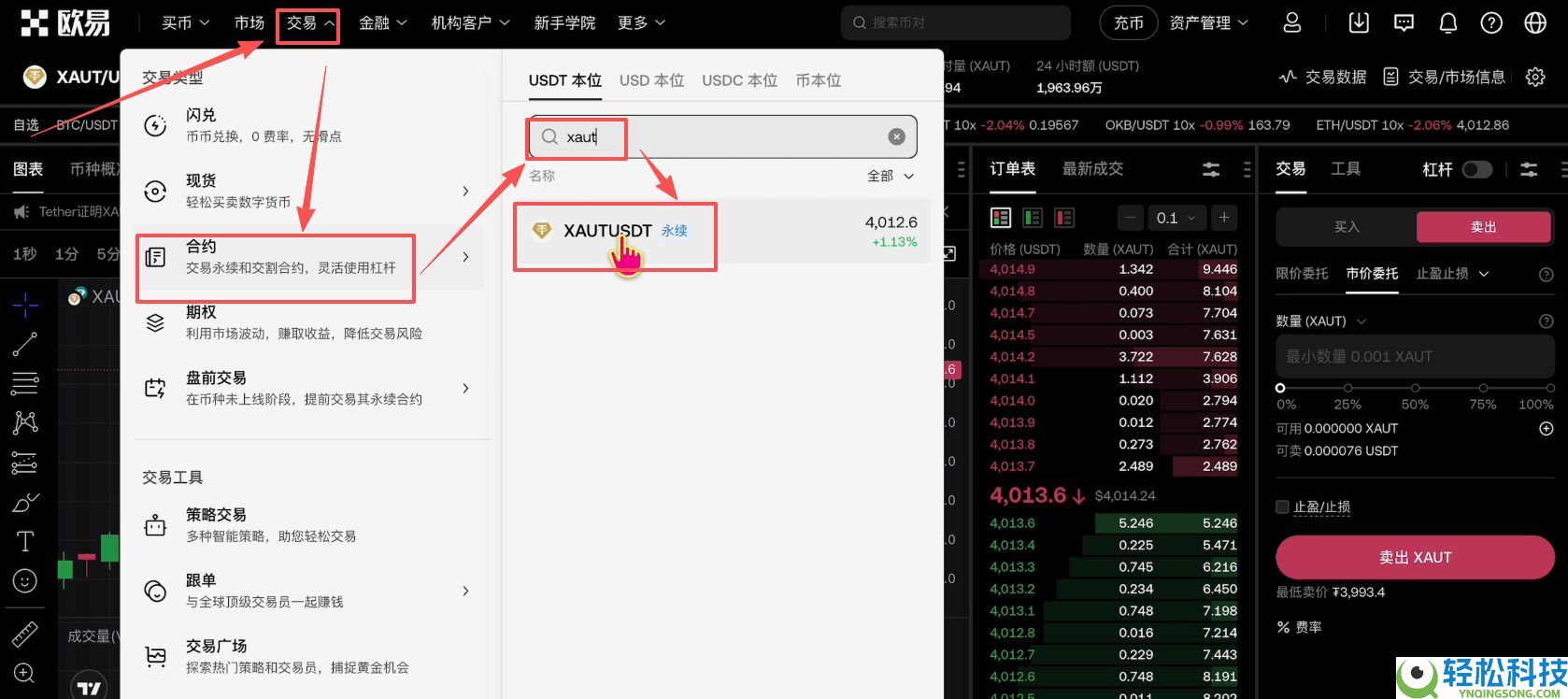
Task: Select the horizontal lines tool
Action: pos(25,383)
